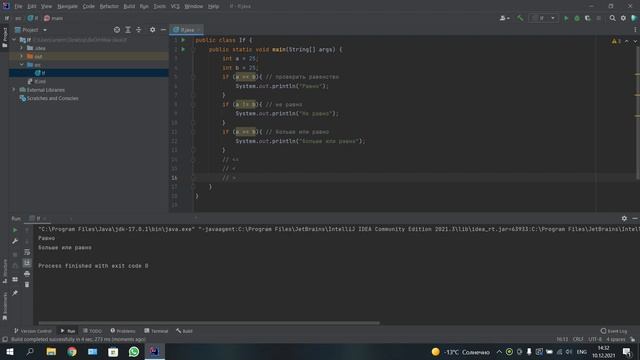Open the Event Log

[613, 331]
